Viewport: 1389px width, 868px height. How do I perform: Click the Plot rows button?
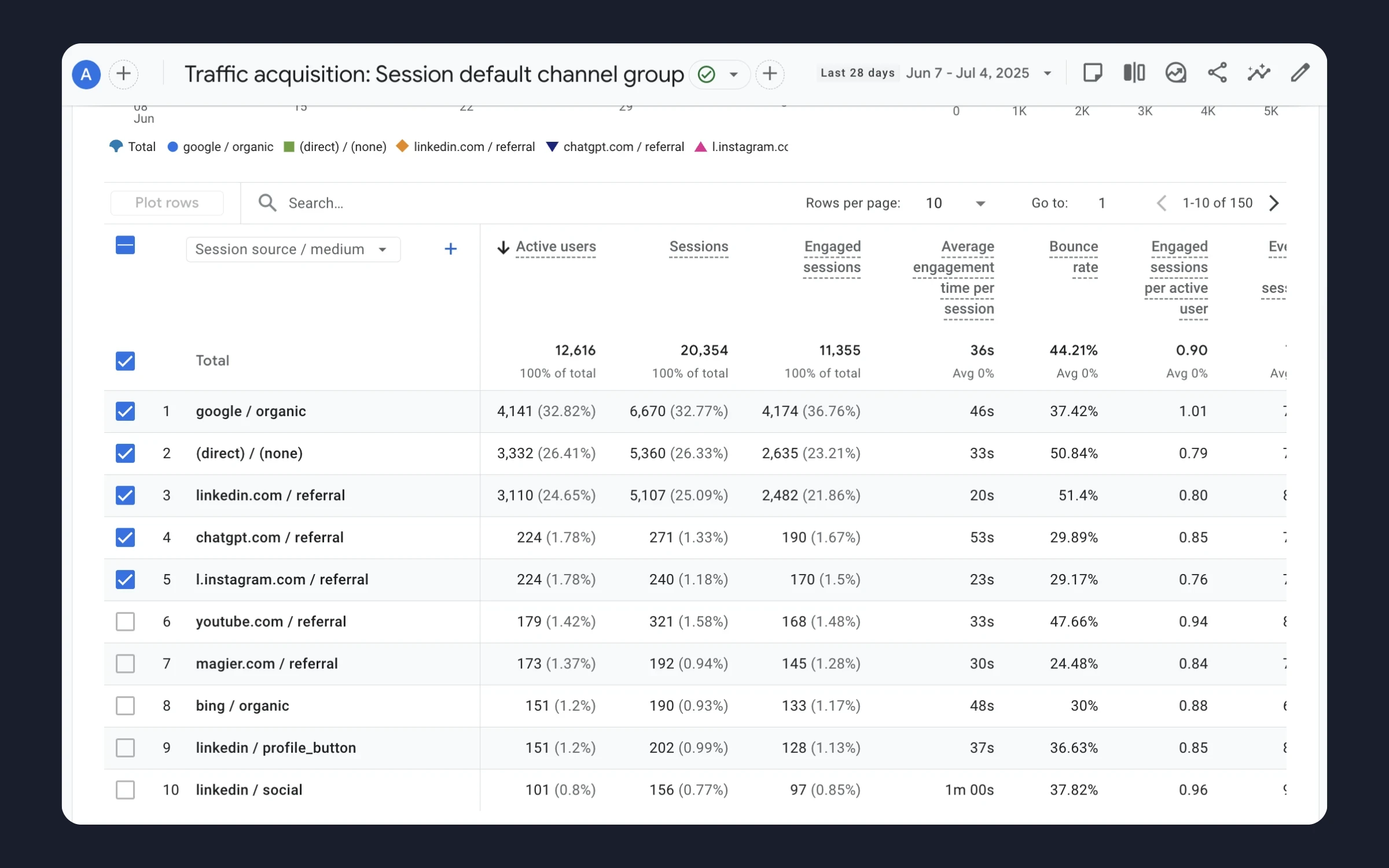(167, 203)
